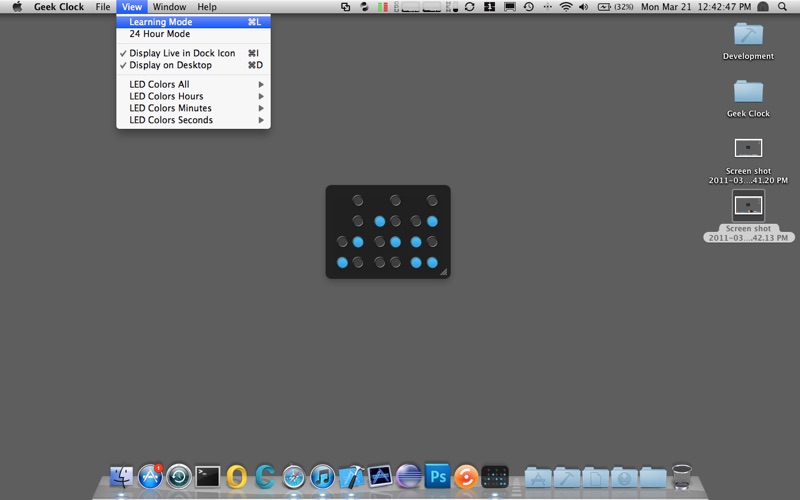Select the Development folder on desktop
This screenshot has width=800, height=500.
click(x=748, y=41)
